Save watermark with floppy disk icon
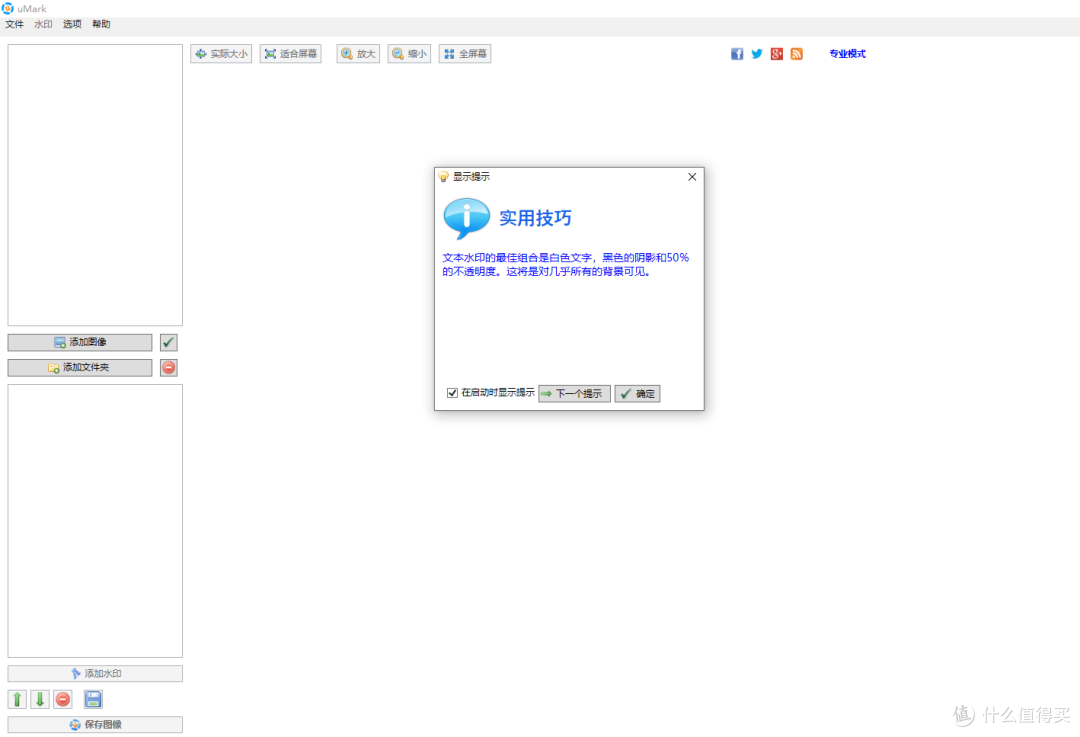This screenshot has width=1080, height=737. pos(93,700)
